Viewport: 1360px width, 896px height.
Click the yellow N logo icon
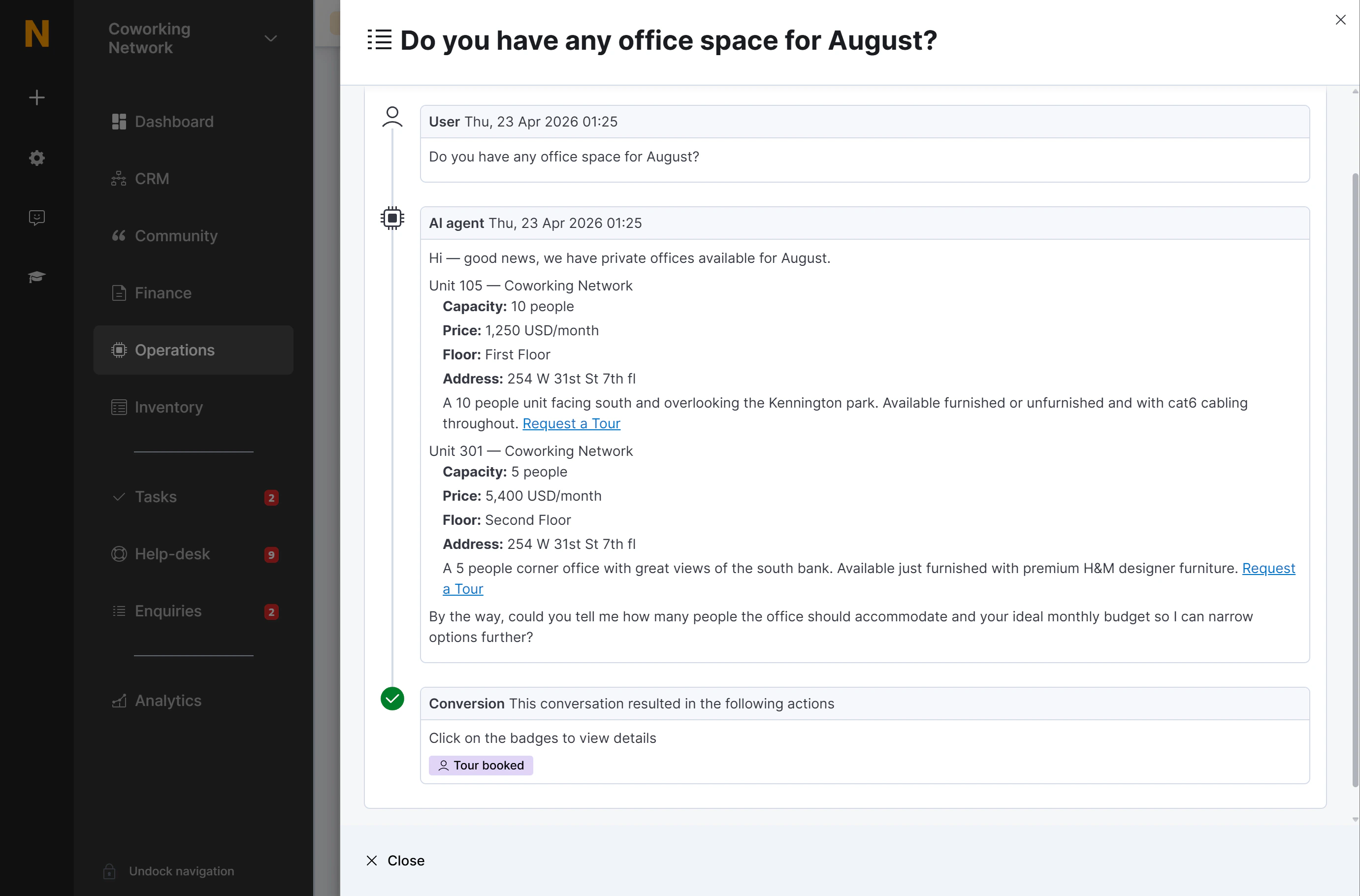36,33
